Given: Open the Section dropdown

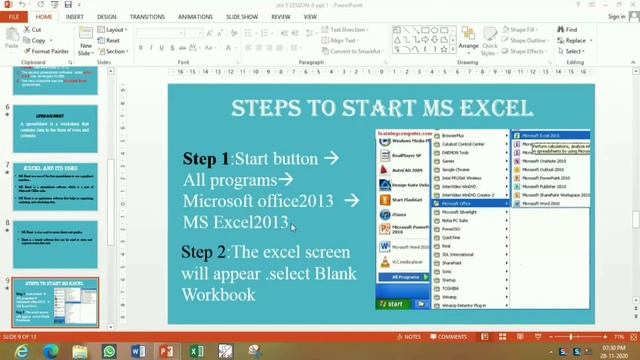Looking at the screenshot, I should [113, 51].
